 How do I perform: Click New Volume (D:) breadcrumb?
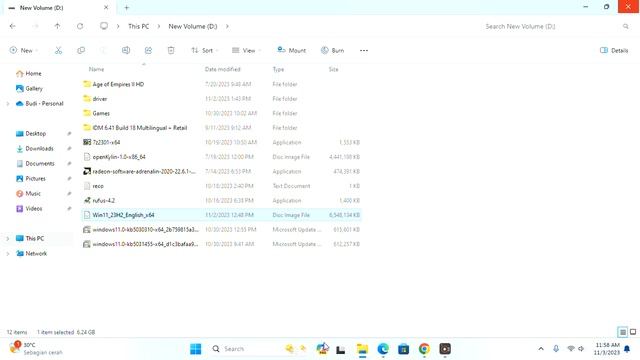(193, 26)
